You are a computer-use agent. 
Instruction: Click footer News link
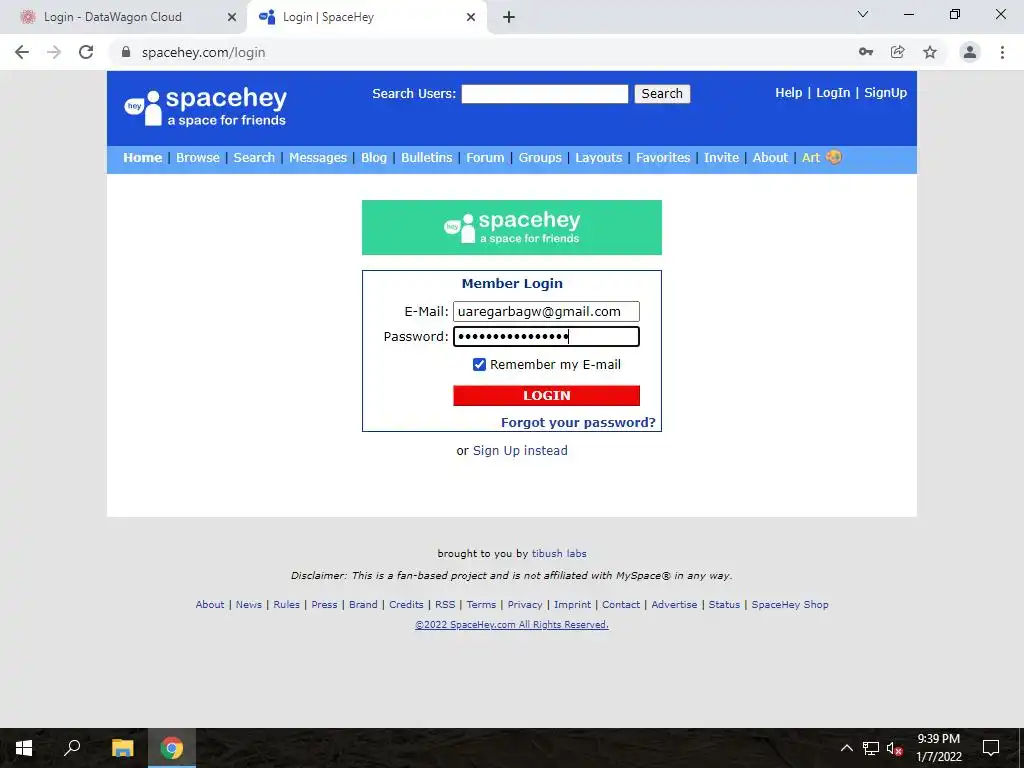248,605
